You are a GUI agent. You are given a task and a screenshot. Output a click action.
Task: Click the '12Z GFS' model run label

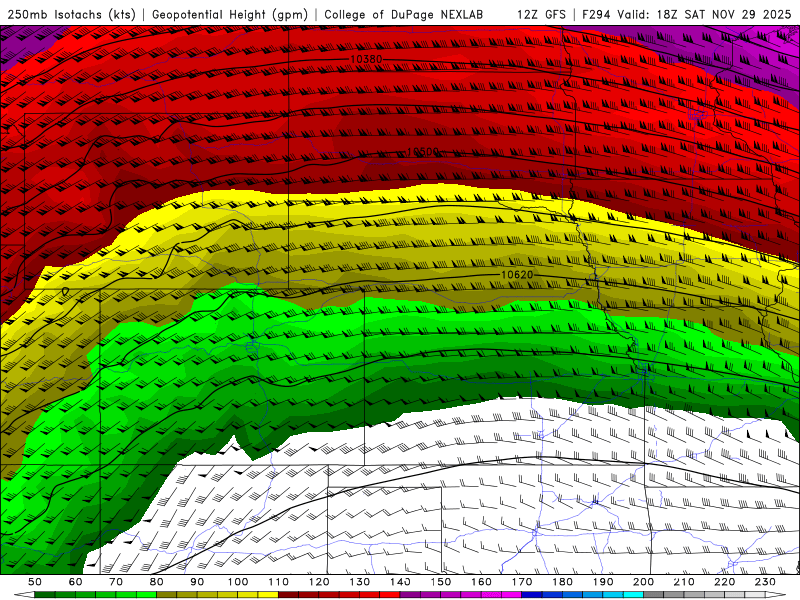(x=541, y=14)
